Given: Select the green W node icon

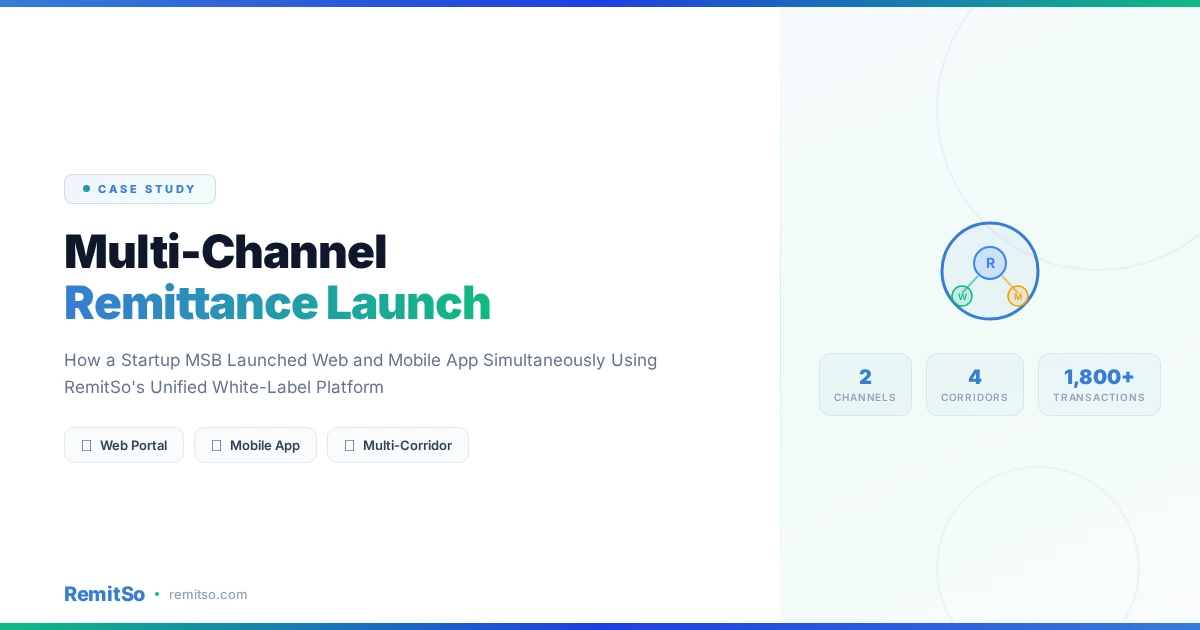Looking at the screenshot, I should pyautogui.click(x=963, y=296).
